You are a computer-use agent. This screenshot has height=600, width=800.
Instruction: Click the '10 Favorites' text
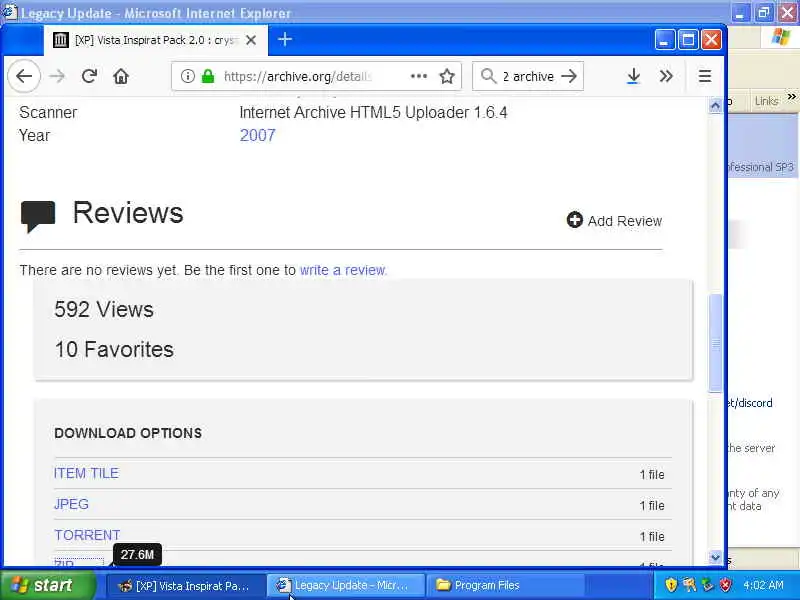pyautogui.click(x=114, y=349)
